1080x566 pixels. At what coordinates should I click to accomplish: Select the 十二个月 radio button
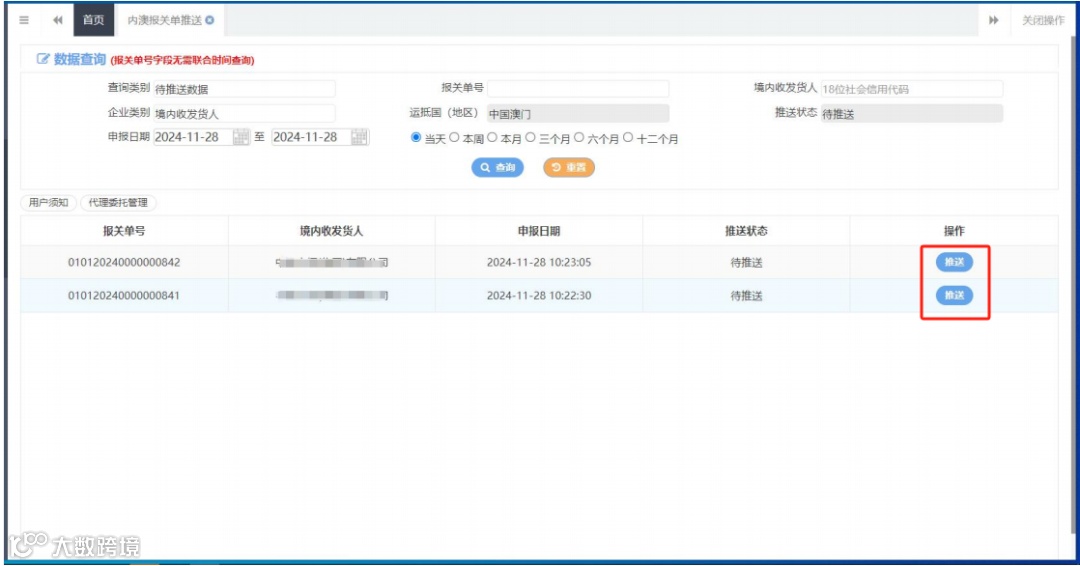[628, 138]
